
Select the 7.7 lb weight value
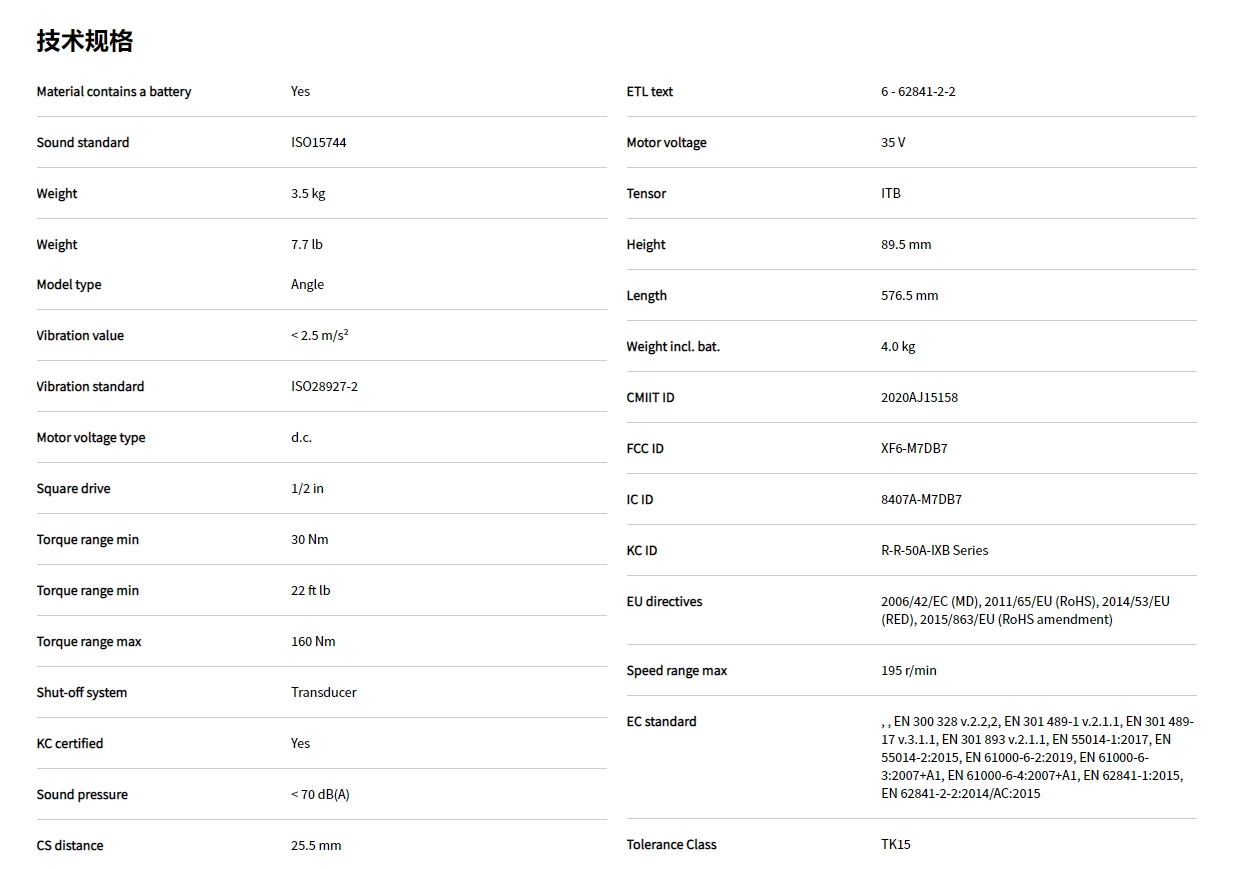pos(307,245)
